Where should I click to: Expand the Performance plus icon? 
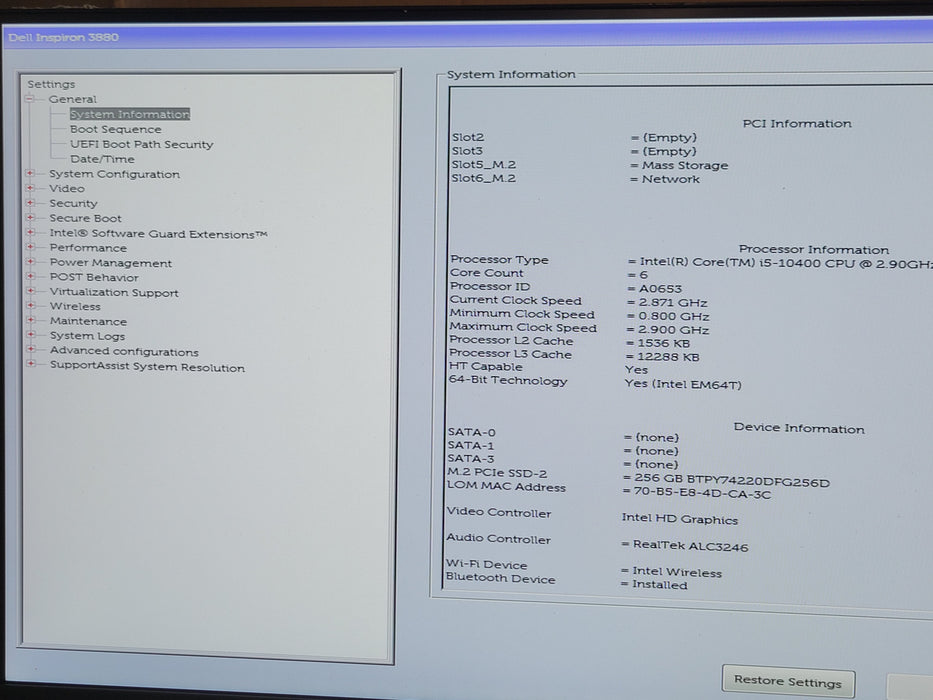click(30, 247)
